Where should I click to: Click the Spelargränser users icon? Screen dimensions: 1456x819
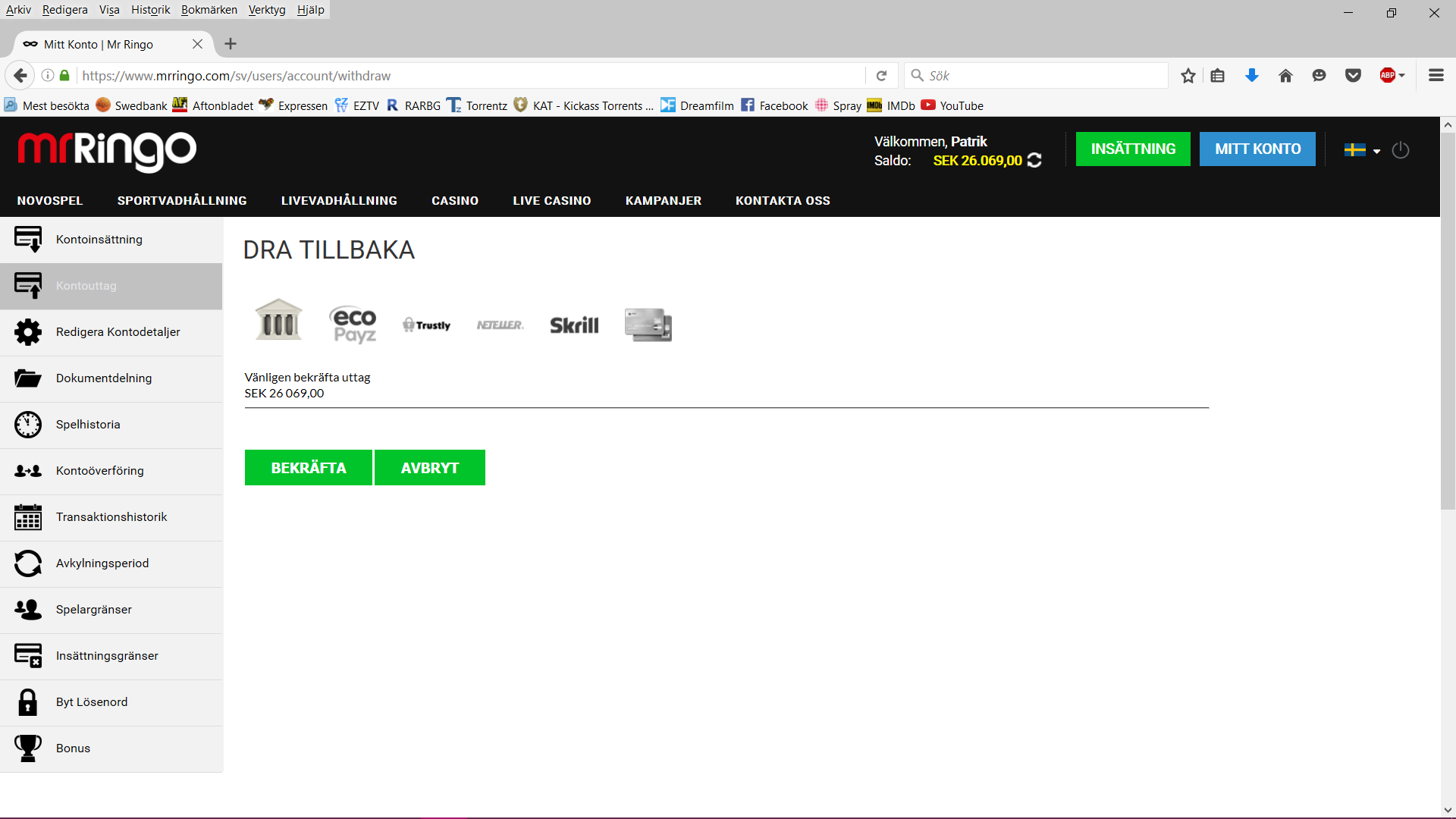point(28,610)
